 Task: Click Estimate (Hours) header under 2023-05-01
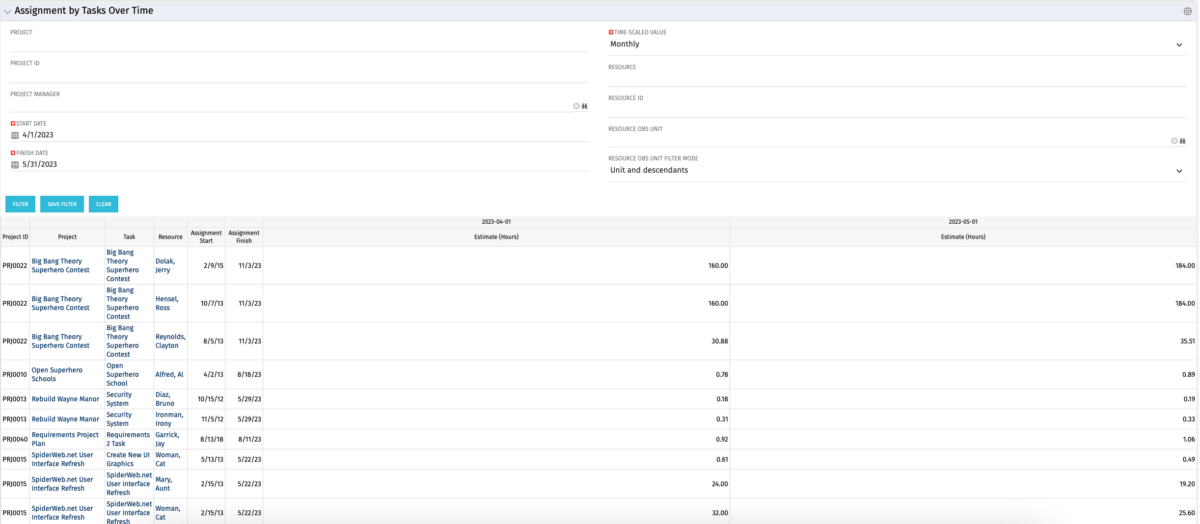(x=963, y=237)
